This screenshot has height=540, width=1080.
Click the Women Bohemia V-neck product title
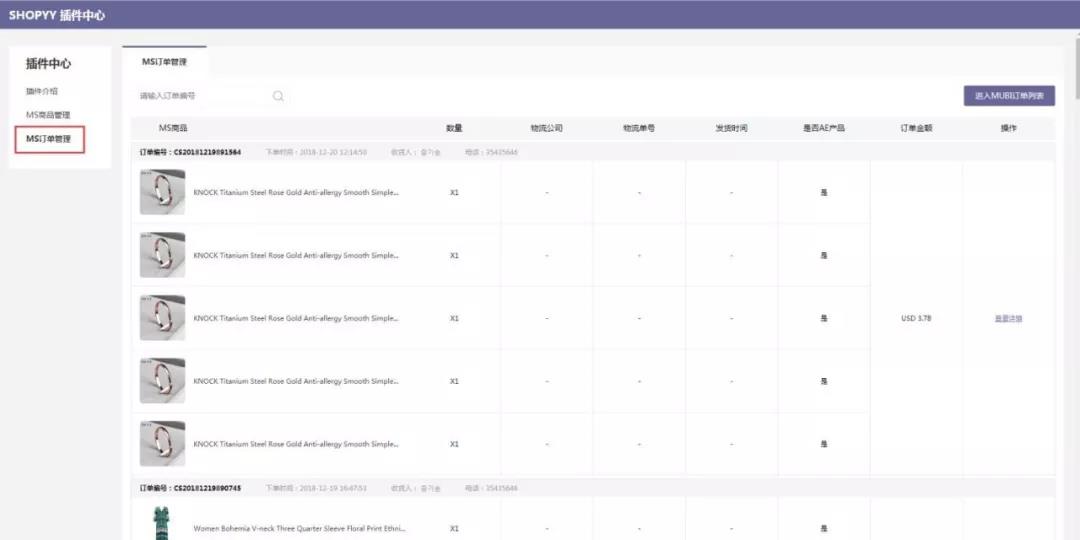point(299,529)
